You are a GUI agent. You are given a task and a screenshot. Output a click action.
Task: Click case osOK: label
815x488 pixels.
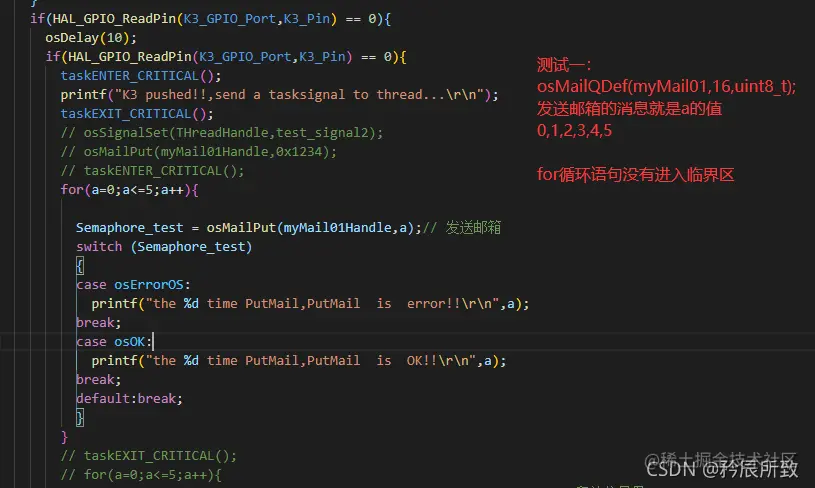pyautogui.click(x=114, y=341)
